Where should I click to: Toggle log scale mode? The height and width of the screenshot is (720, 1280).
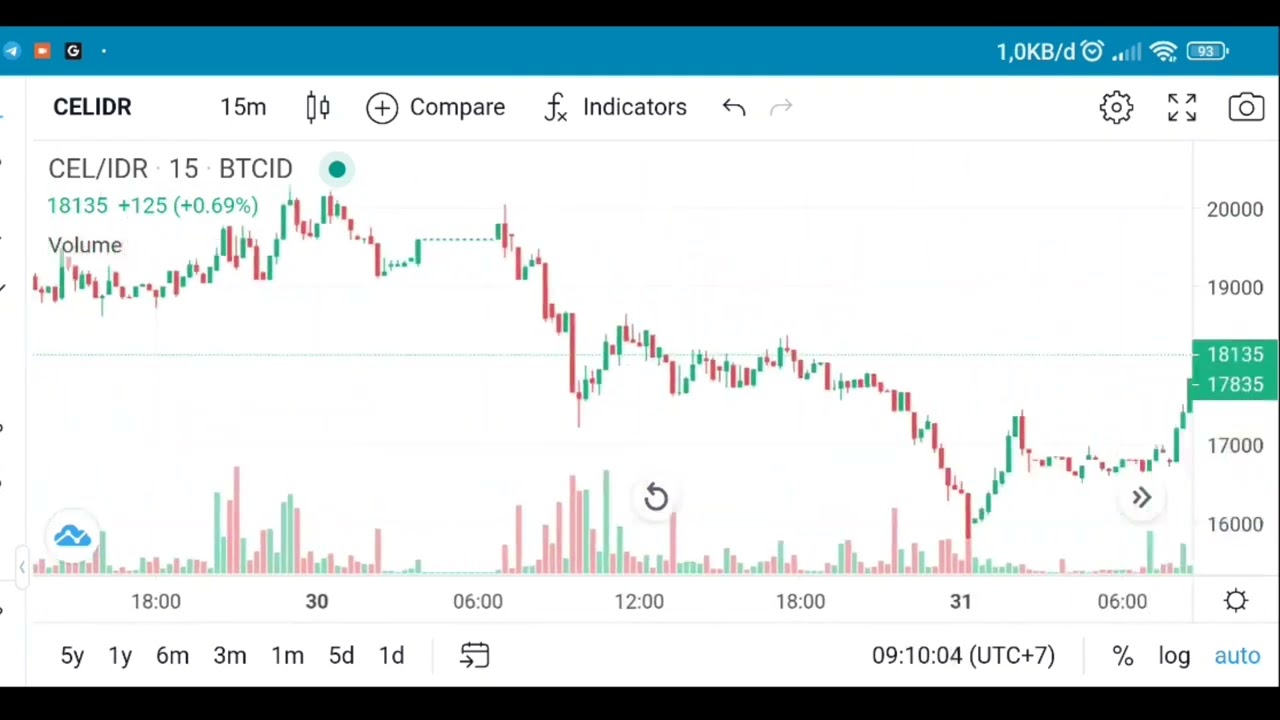[x=1174, y=655]
